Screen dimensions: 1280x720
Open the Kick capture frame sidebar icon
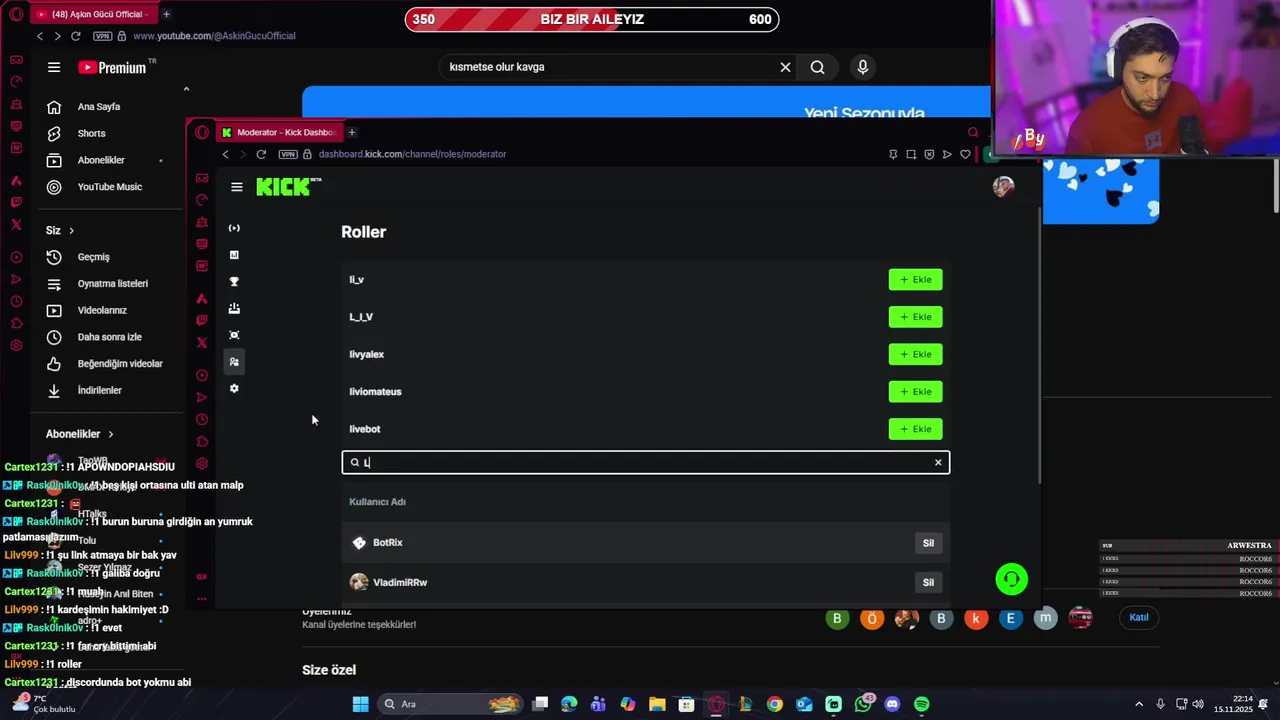234,335
